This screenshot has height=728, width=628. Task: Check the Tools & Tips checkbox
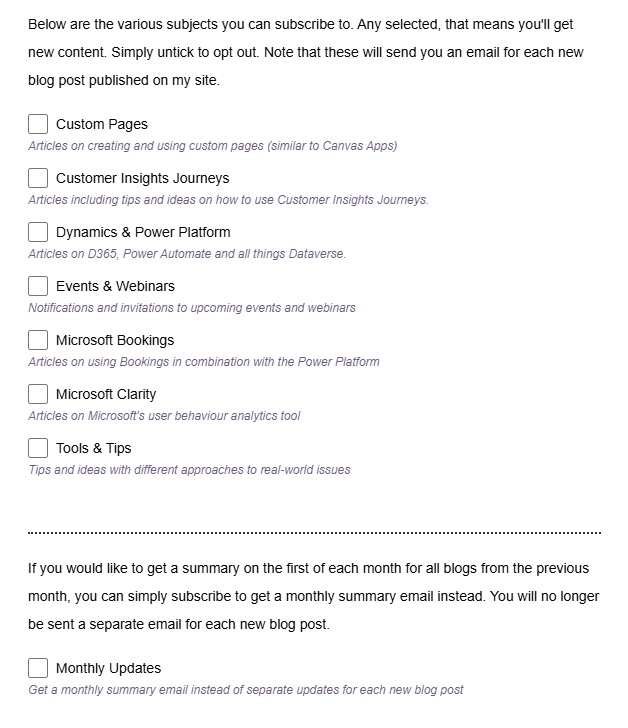click(x=38, y=448)
